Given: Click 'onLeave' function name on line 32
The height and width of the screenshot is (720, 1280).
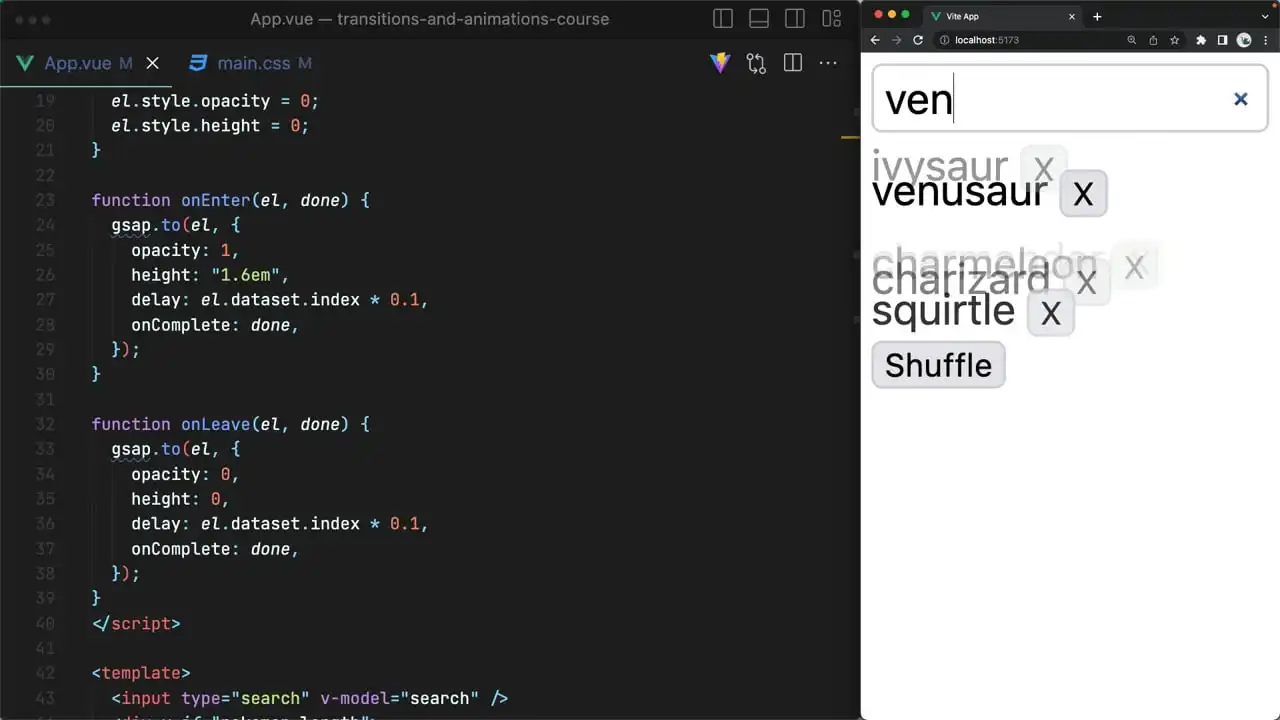Looking at the screenshot, I should pos(215,424).
